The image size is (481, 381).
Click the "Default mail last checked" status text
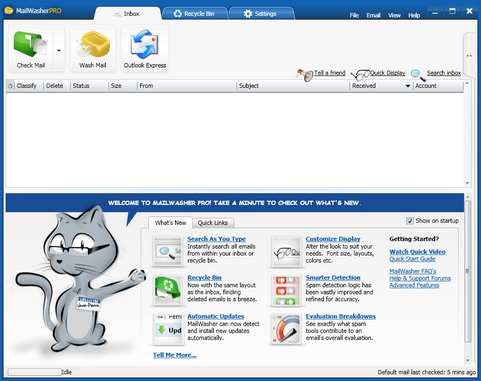pos(426,372)
